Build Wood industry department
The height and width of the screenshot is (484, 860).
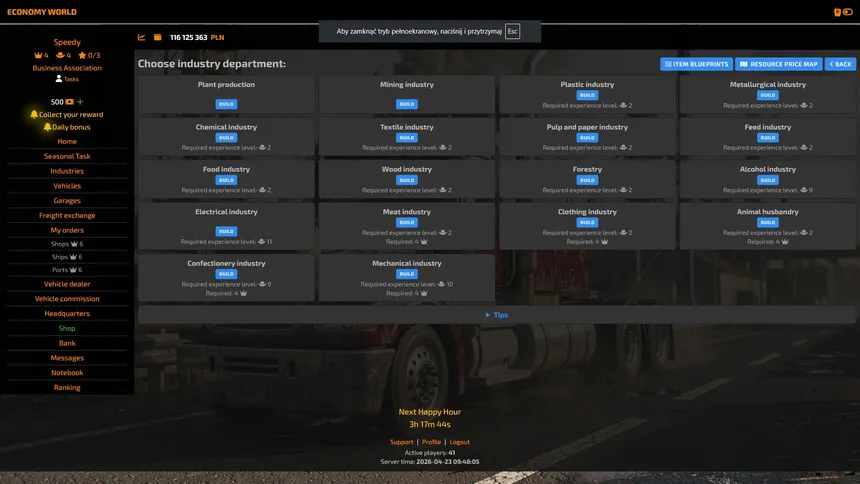406,180
